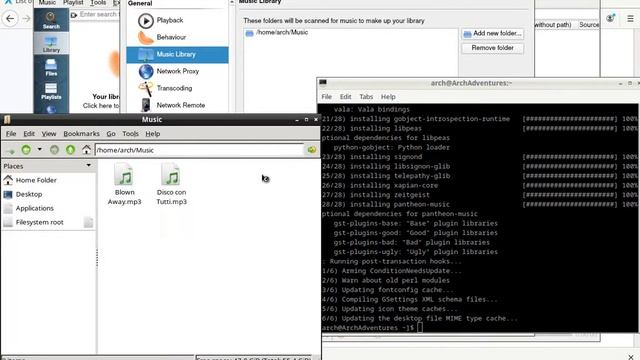Open the View menu in file manager
640x360 pixels.
[x=49, y=133]
